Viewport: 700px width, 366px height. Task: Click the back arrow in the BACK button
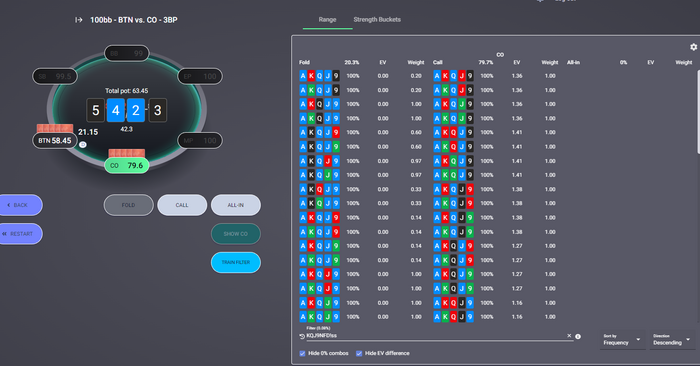[8, 205]
